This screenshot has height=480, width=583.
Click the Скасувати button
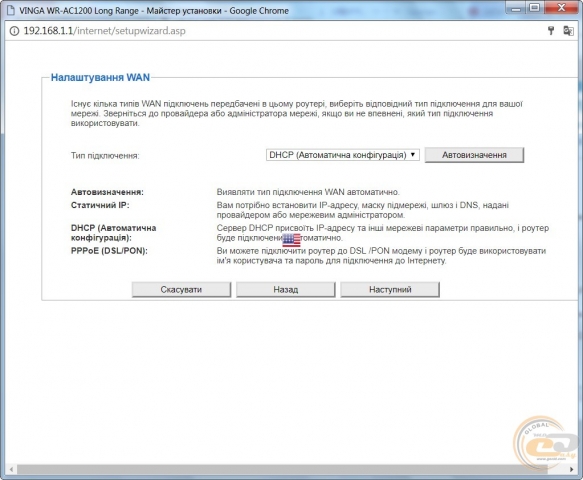tap(181, 289)
